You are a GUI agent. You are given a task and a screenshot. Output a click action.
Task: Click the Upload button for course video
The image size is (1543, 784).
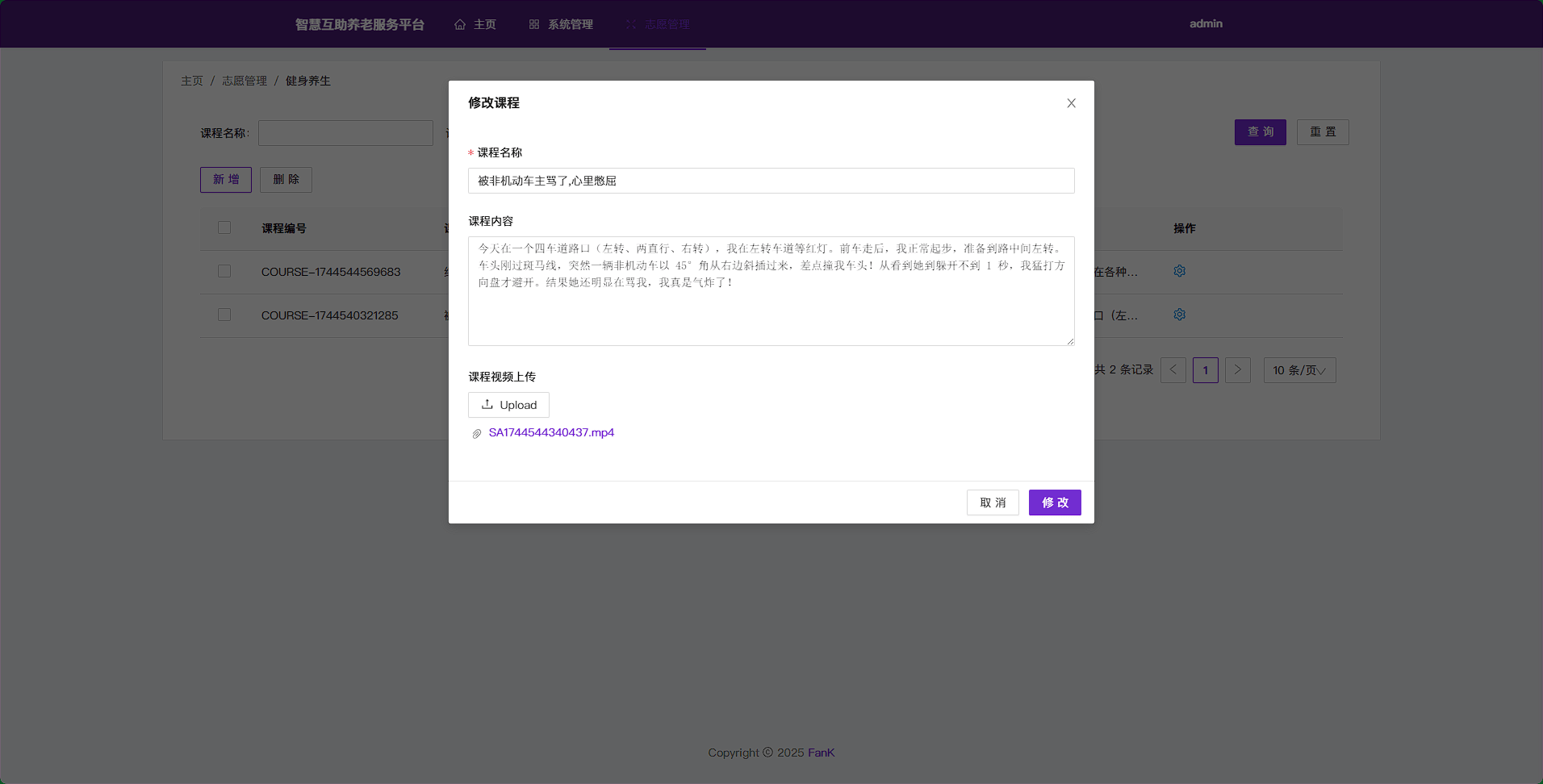point(508,405)
